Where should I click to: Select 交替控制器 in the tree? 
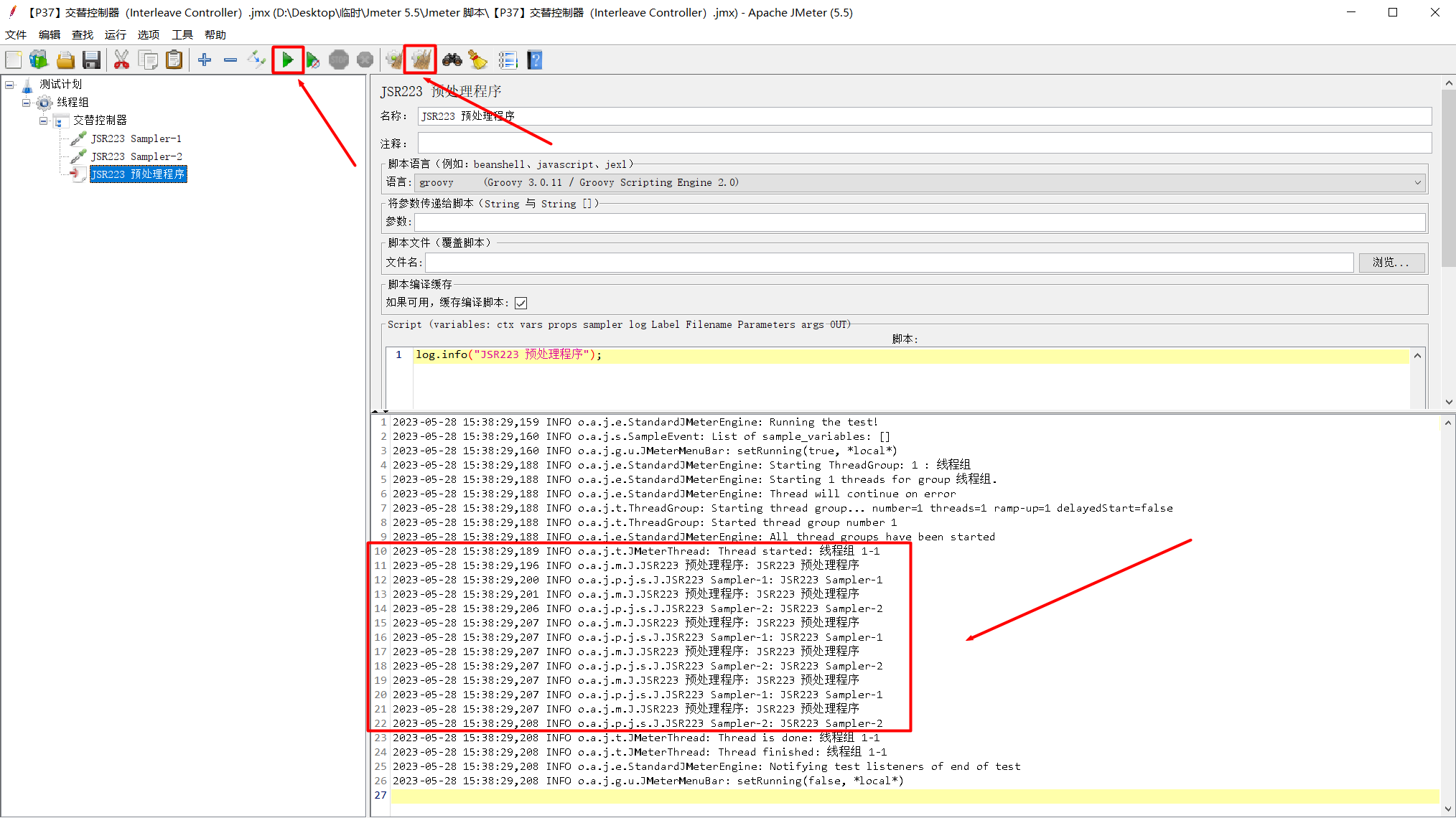(101, 121)
